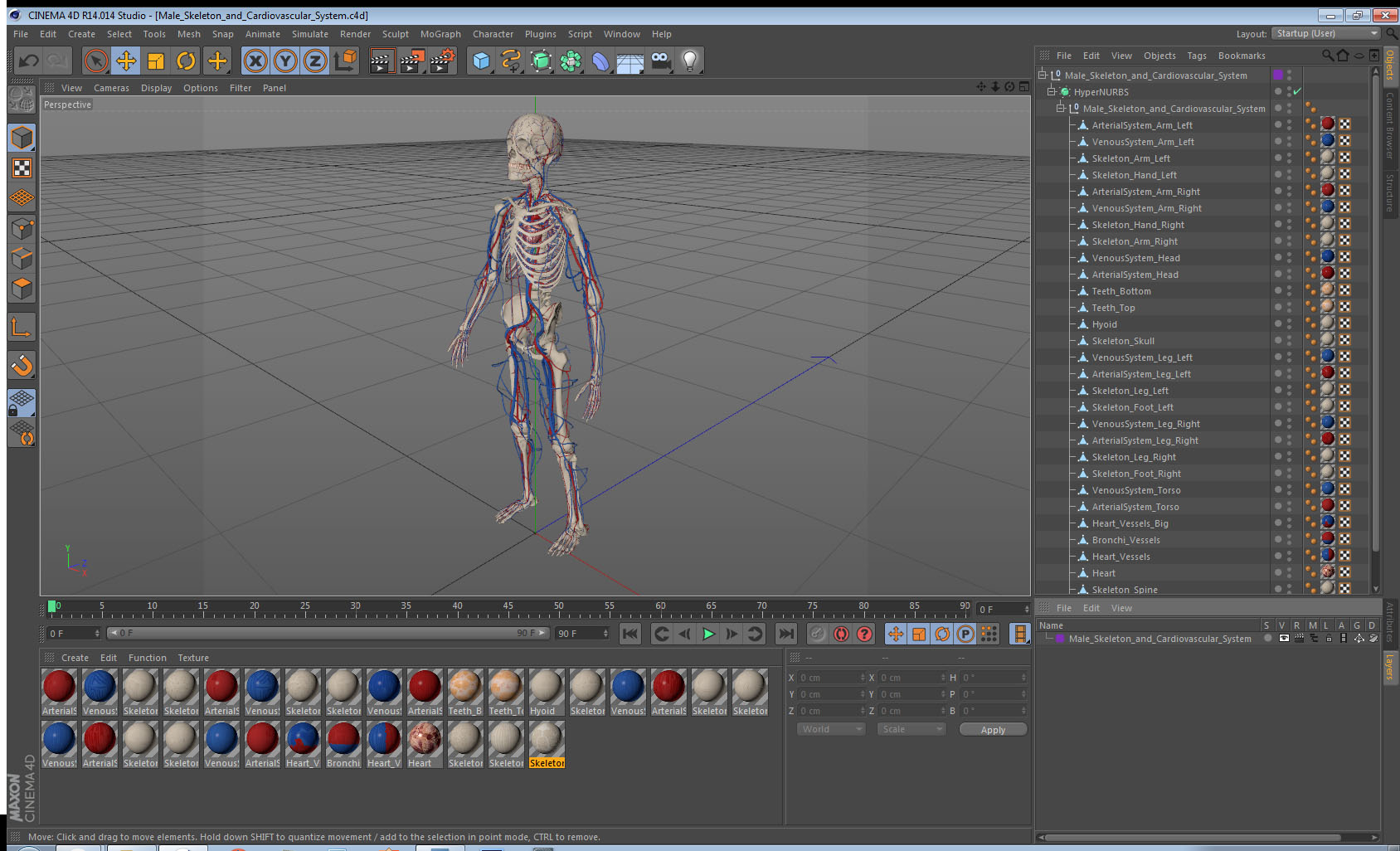Toggle Y axis lock
Screen dimensions: 1400x851
tap(285, 61)
